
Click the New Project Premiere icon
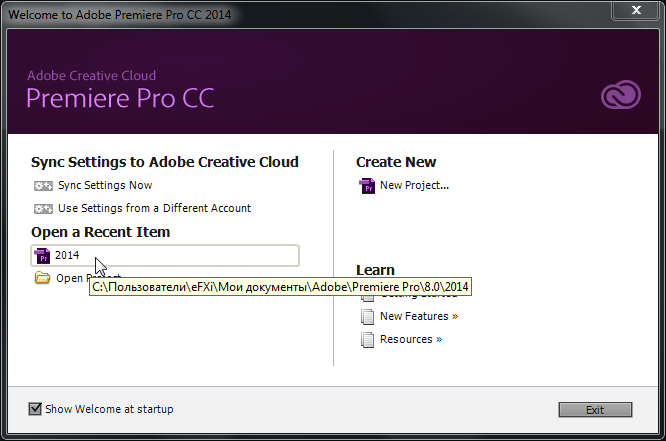367,186
